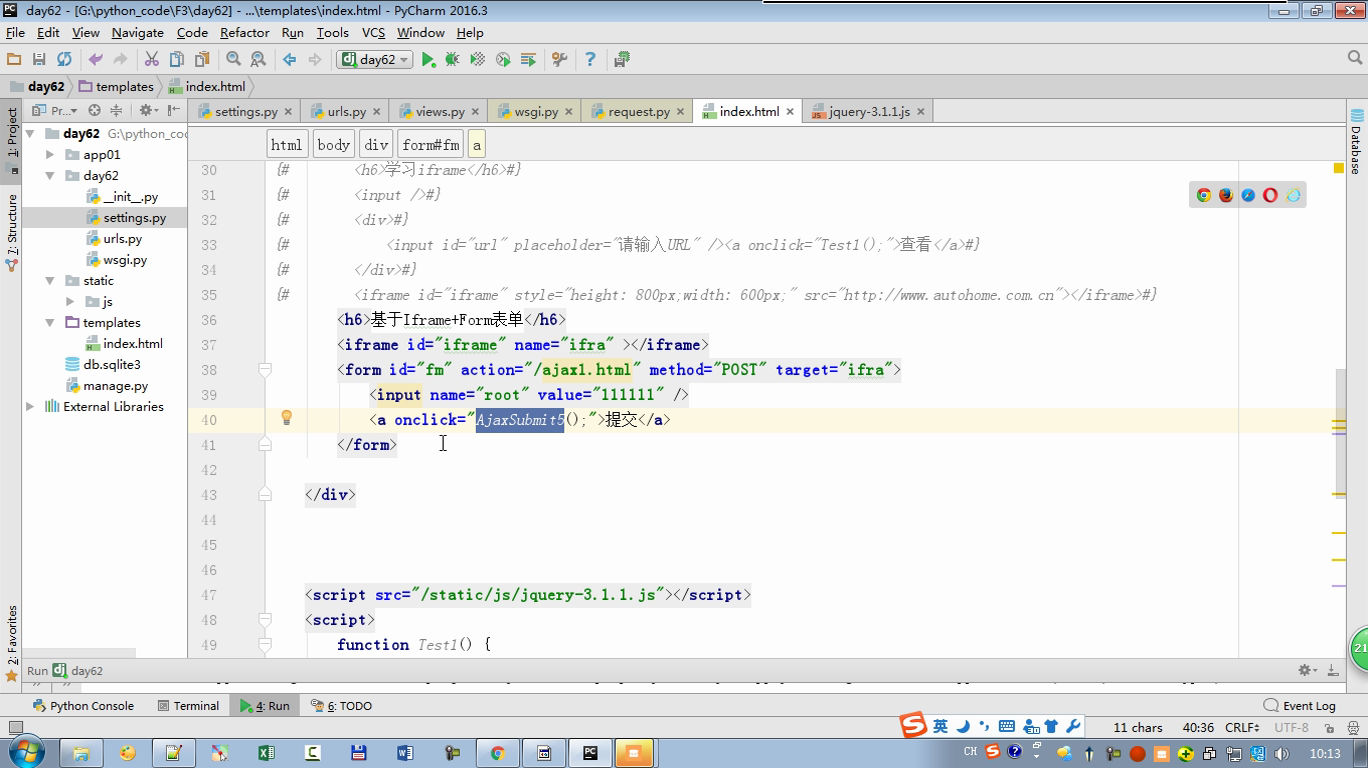
Task: Select manage.py in project tree
Action: pos(115,385)
